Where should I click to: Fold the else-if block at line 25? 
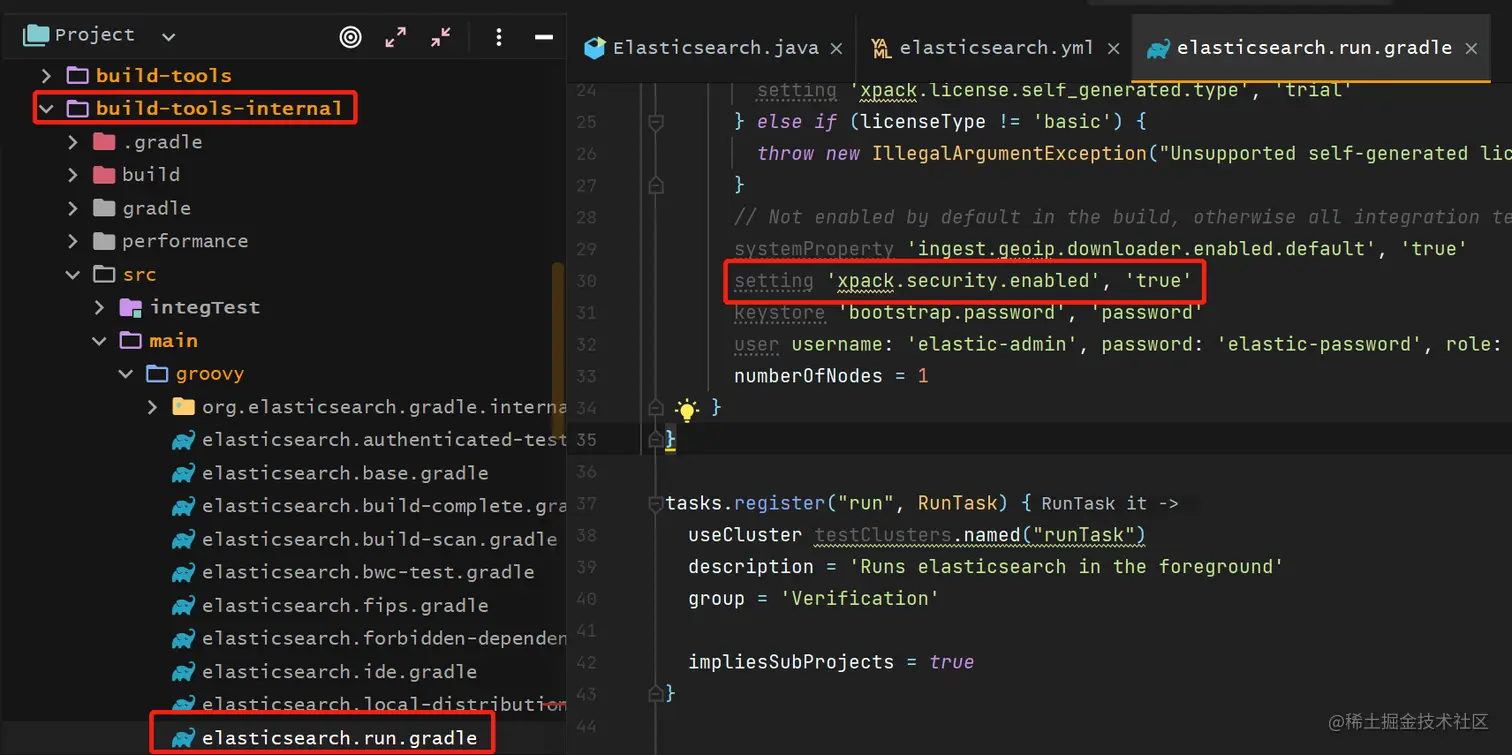(655, 122)
